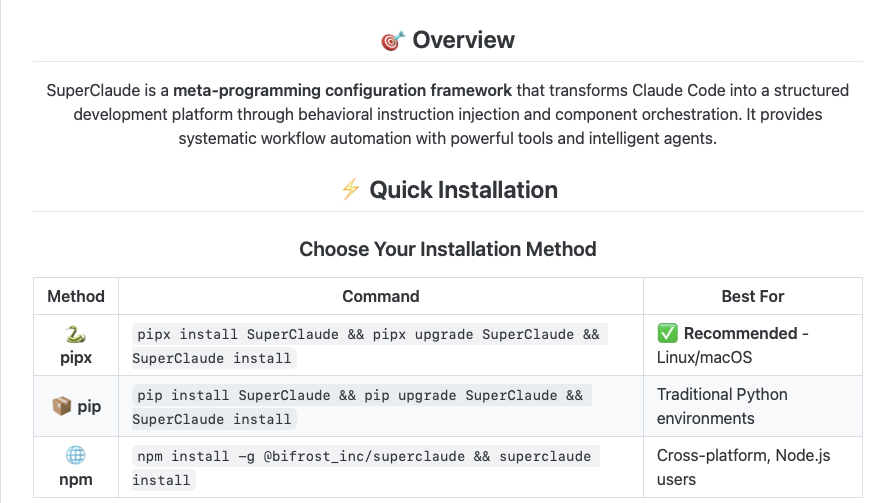This screenshot has height=503, width=895.
Task: Click the Best For column header
Action: [x=753, y=296]
